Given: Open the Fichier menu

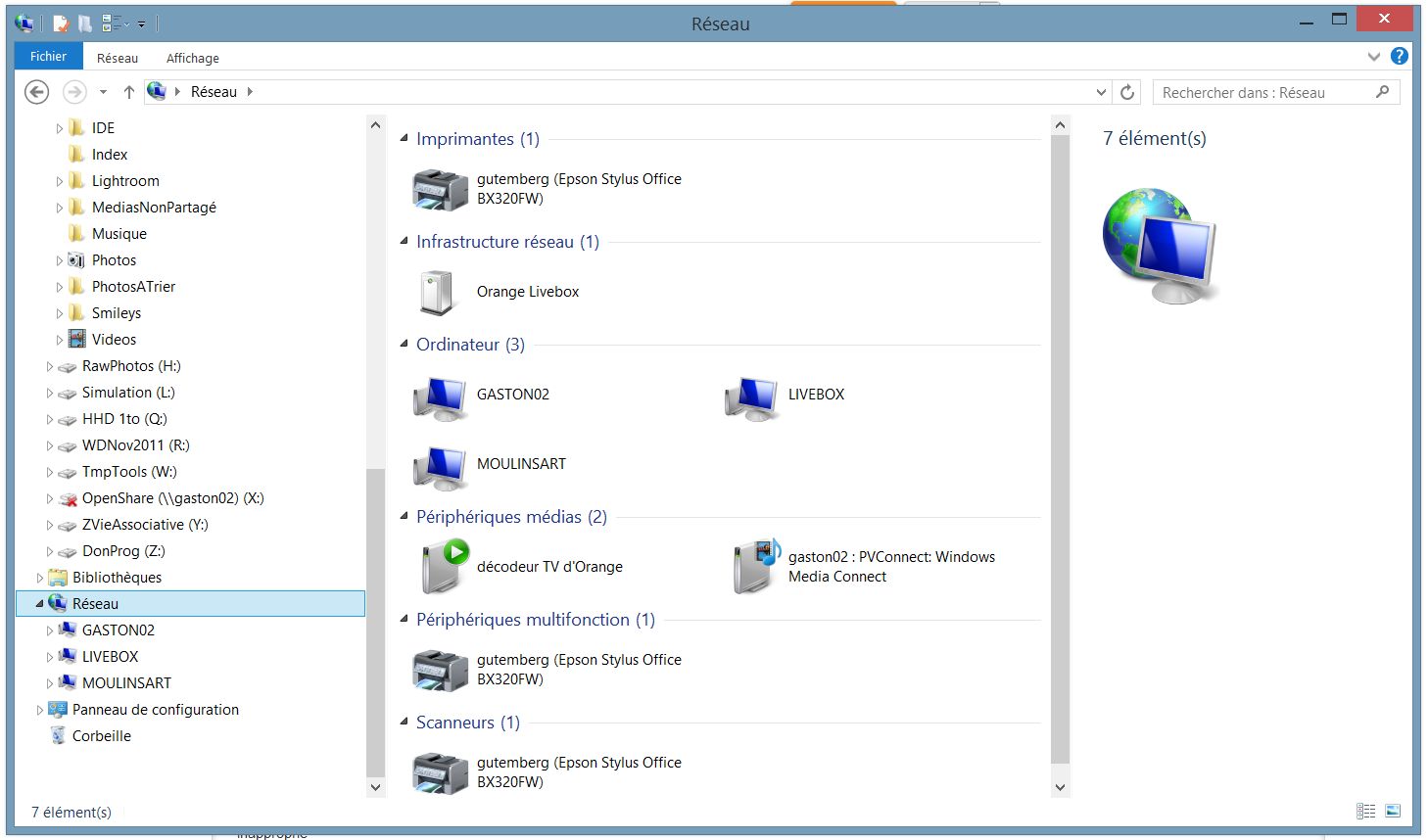Looking at the screenshot, I should click(x=48, y=57).
